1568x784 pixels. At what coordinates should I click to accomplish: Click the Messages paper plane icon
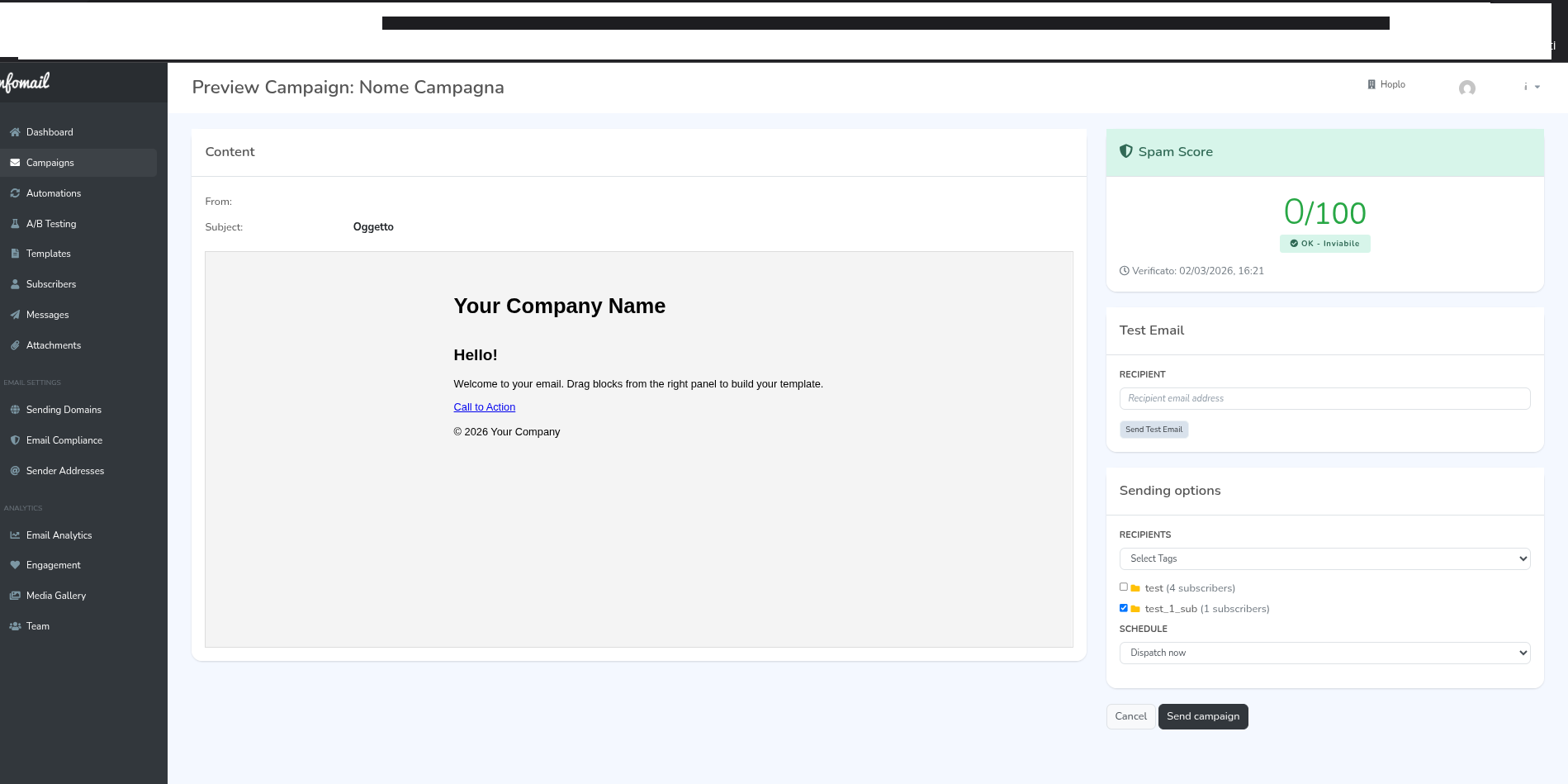click(x=15, y=315)
